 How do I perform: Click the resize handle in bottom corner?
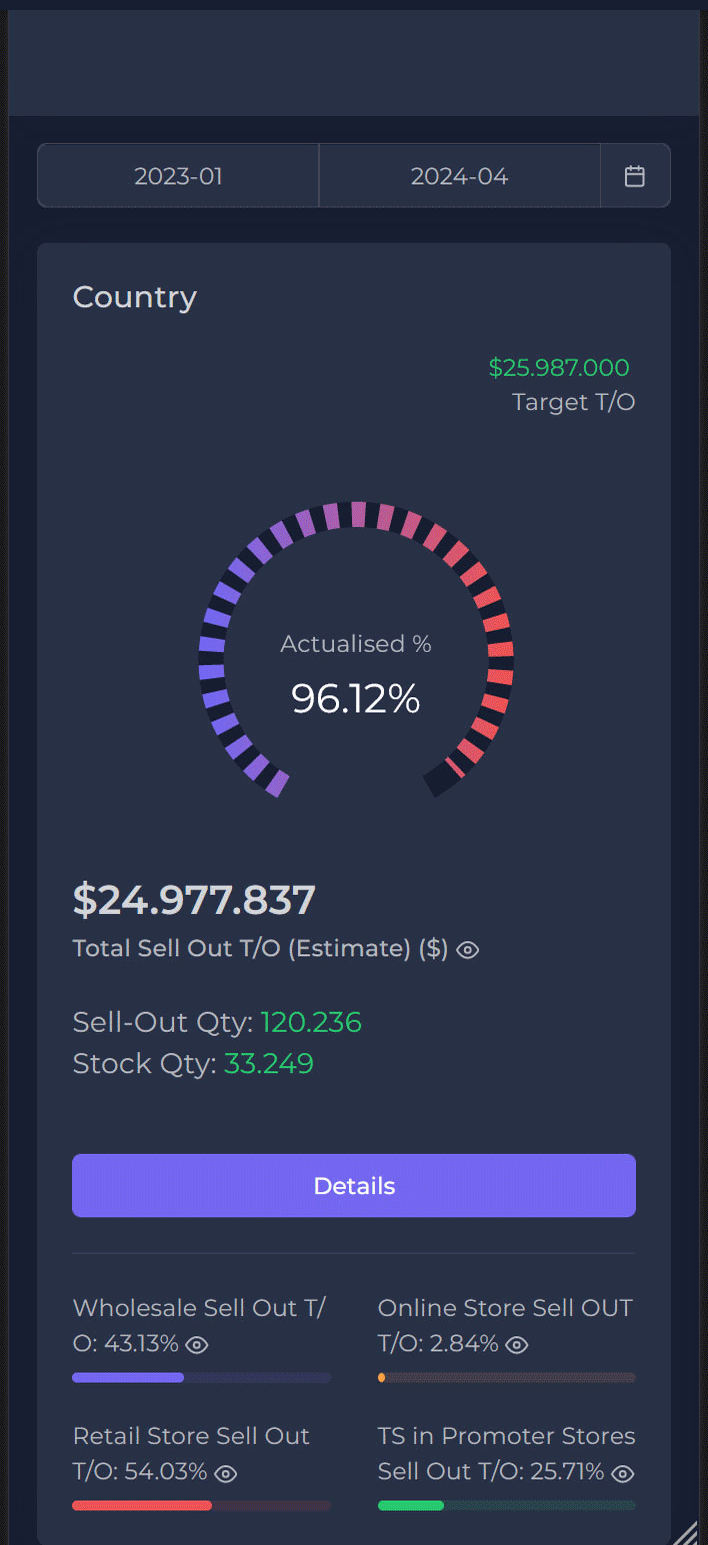pos(685,1532)
